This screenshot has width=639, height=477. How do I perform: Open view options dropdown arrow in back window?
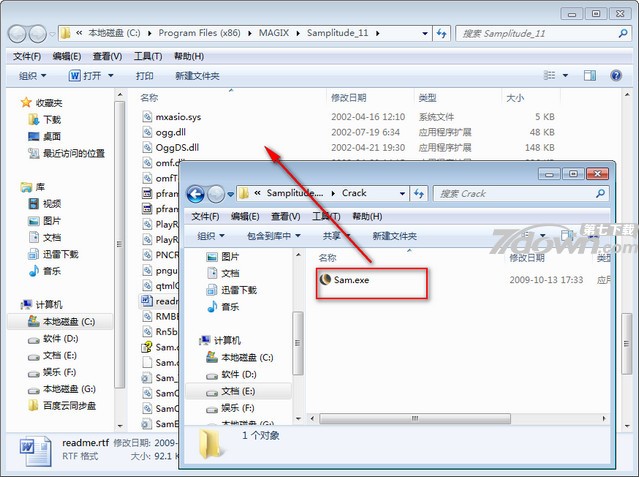(x=565, y=75)
